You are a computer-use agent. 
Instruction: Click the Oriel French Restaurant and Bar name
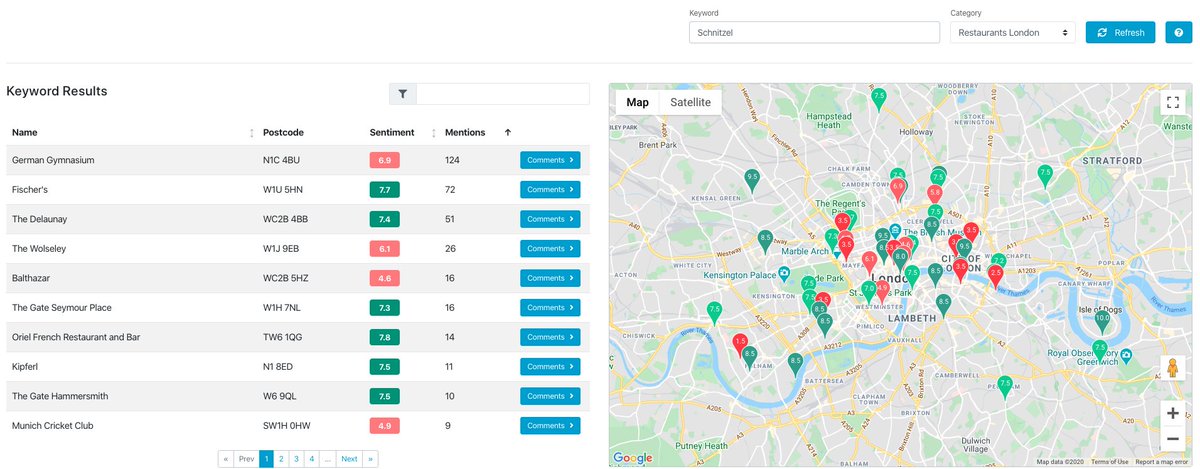[76, 337]
